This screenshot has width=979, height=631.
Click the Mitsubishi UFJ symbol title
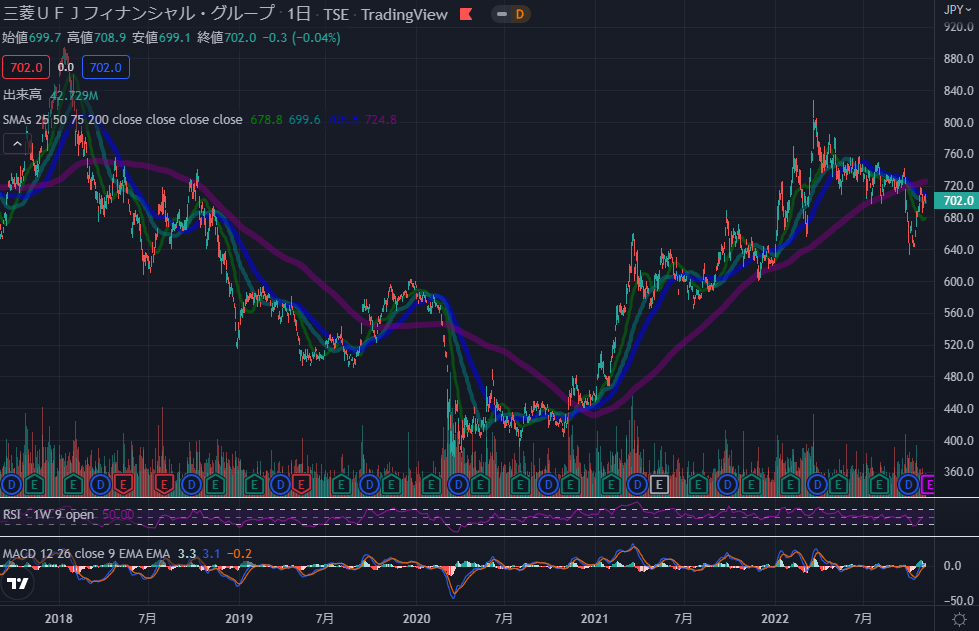[x=139, y=14]
